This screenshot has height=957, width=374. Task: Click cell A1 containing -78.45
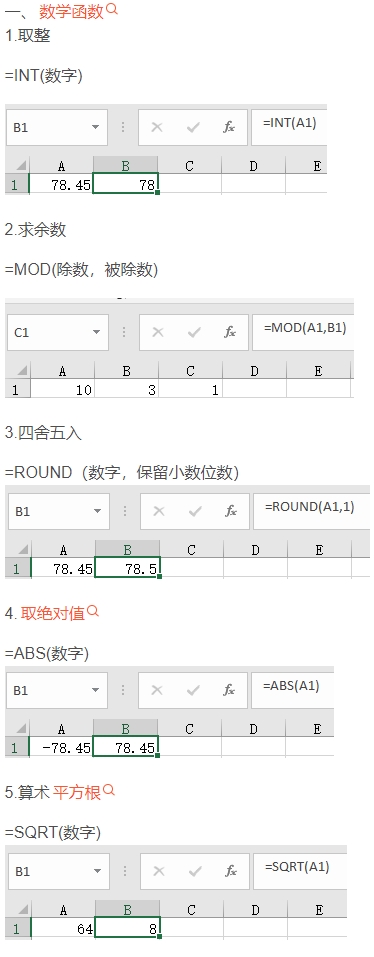(x=61, y=748)
